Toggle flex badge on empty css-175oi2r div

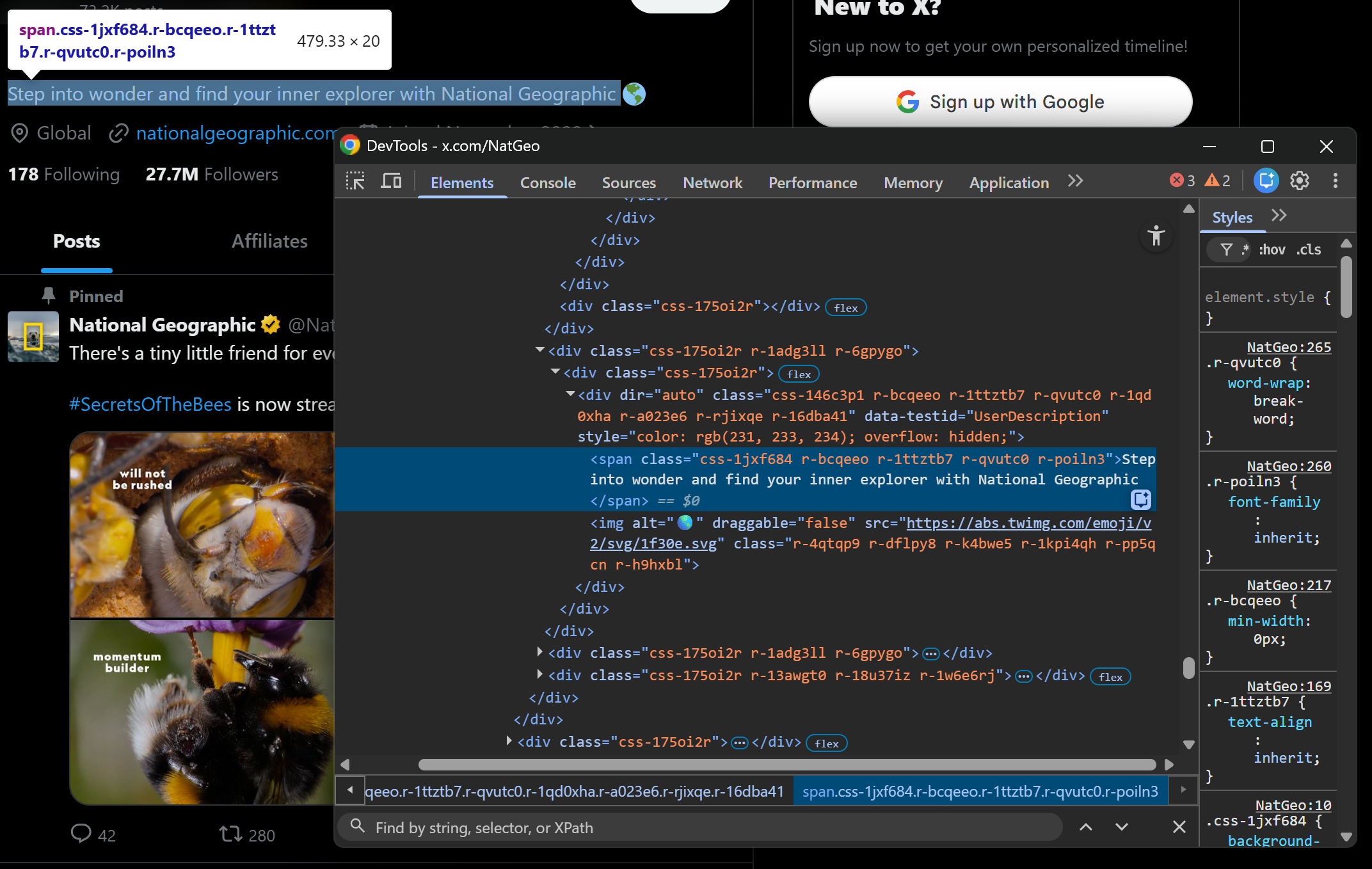(846, 308)
